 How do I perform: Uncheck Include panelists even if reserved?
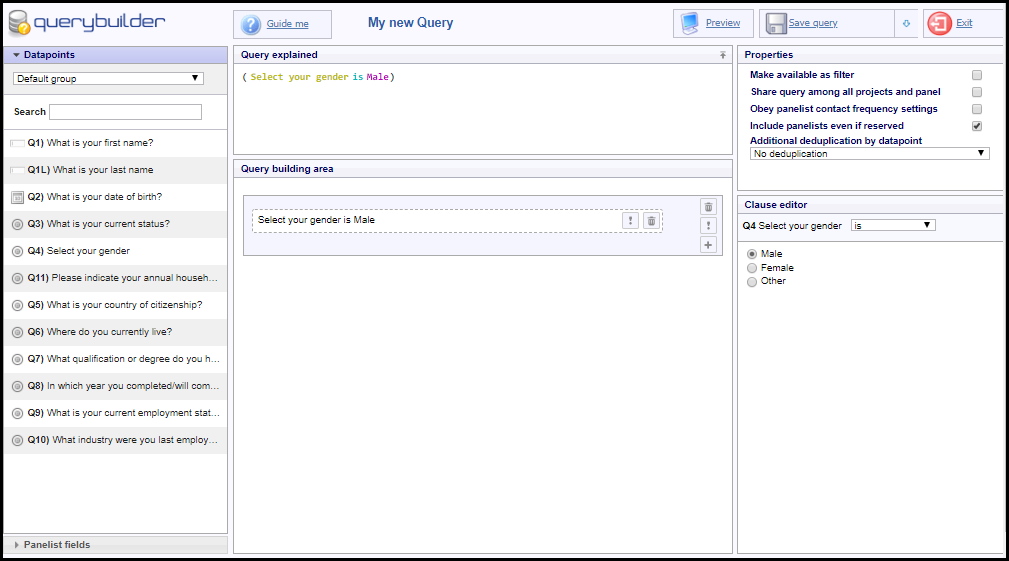point(977,126)
